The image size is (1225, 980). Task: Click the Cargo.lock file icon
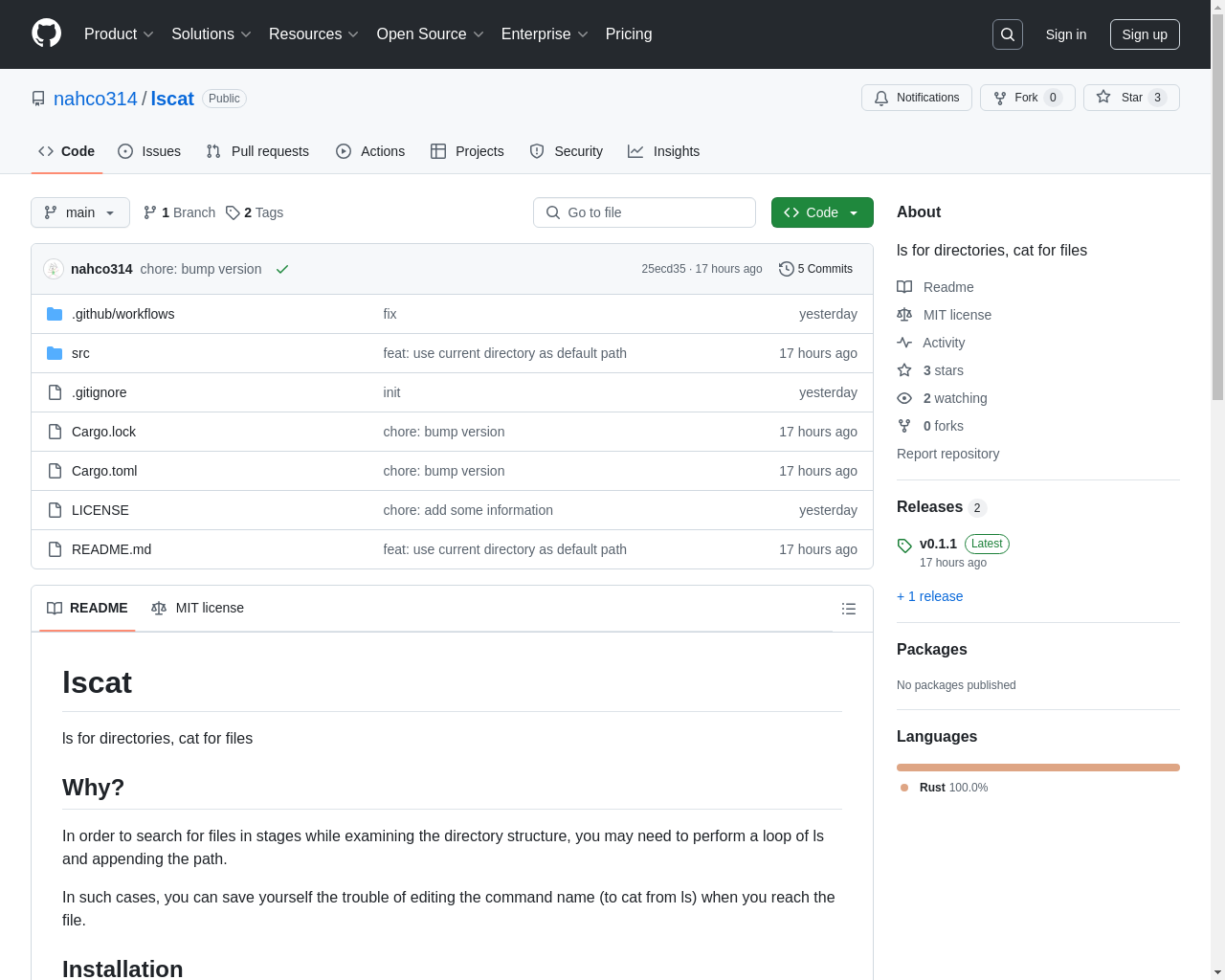point(55,432)
